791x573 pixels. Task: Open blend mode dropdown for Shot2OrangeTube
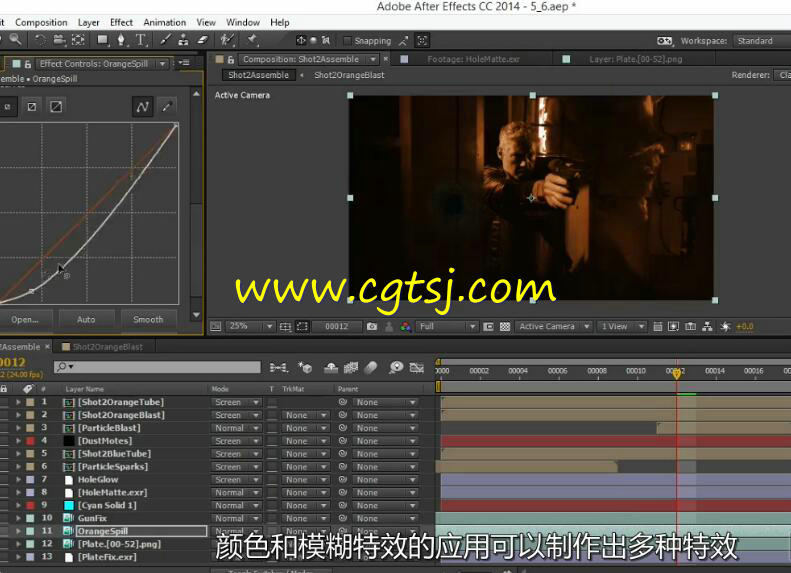tap(236, 403)
